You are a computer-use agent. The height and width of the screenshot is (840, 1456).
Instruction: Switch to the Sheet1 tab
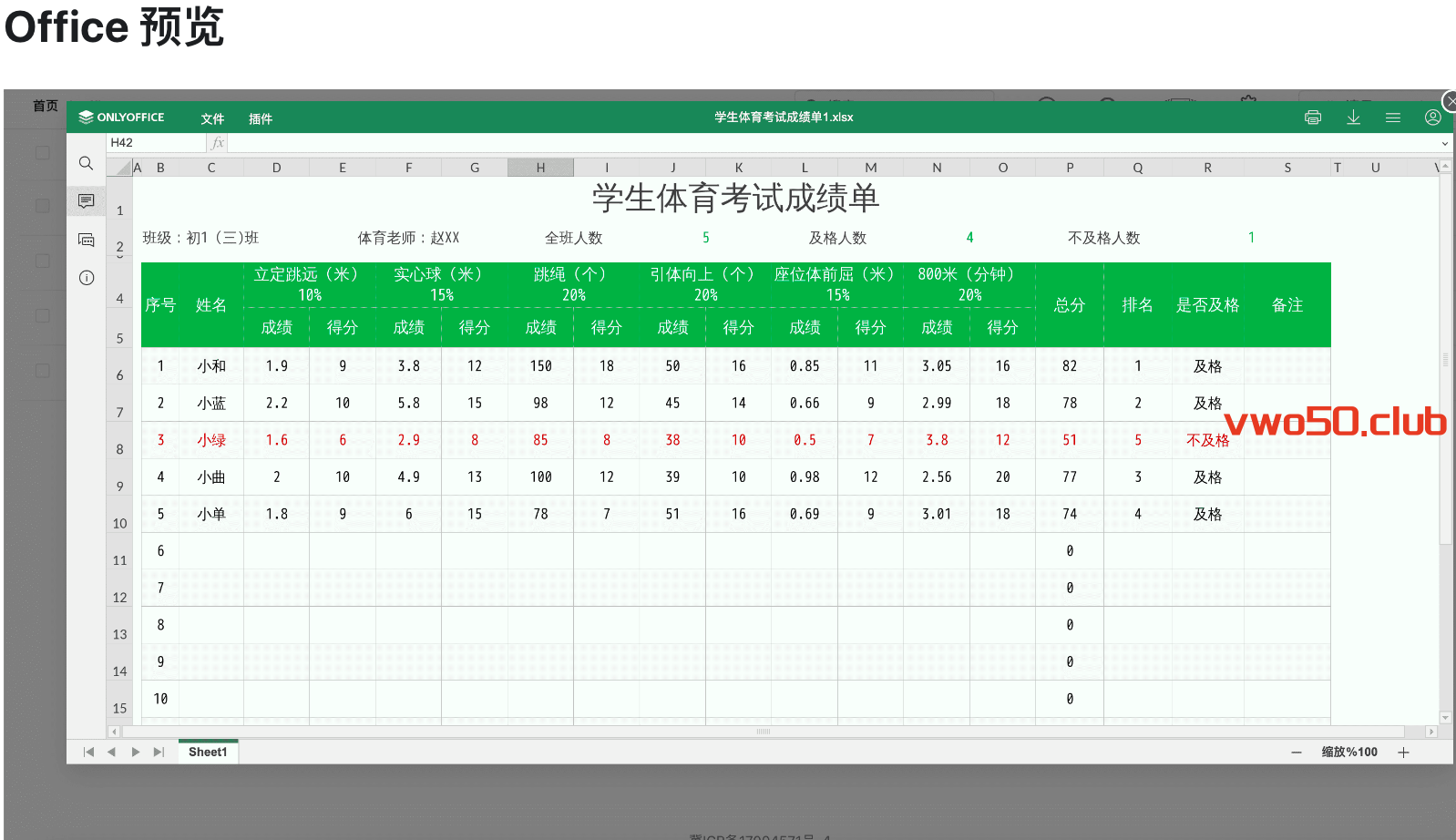pyautogui.click(x=208, y=752)
